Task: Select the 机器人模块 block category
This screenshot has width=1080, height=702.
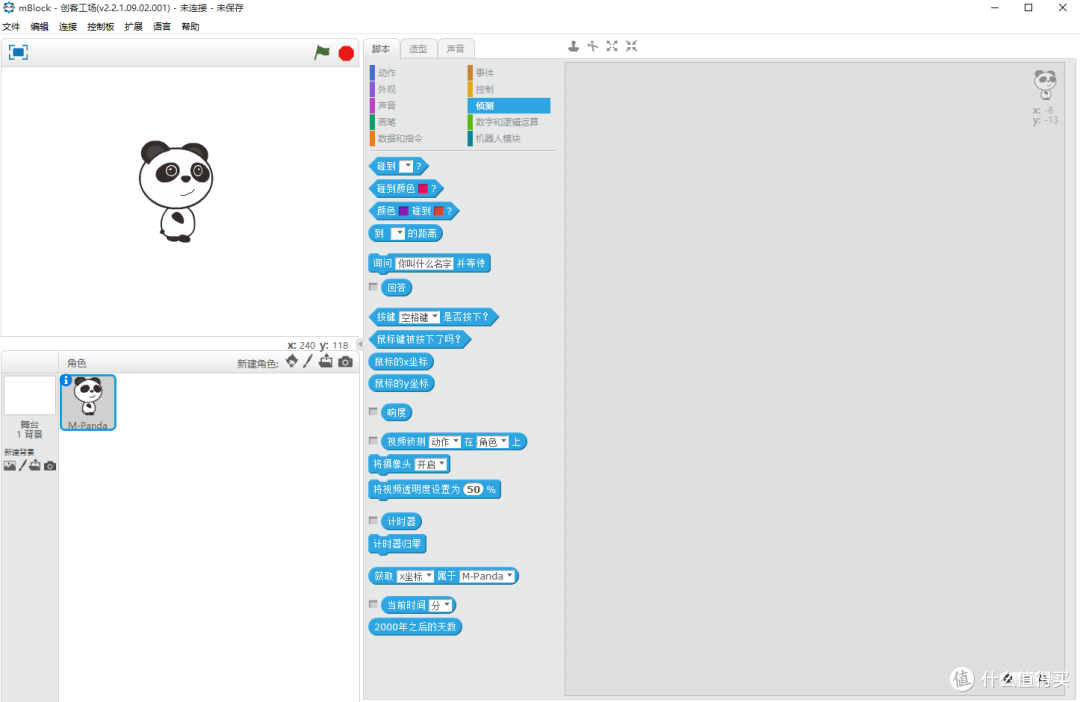Action: (497, 138)
